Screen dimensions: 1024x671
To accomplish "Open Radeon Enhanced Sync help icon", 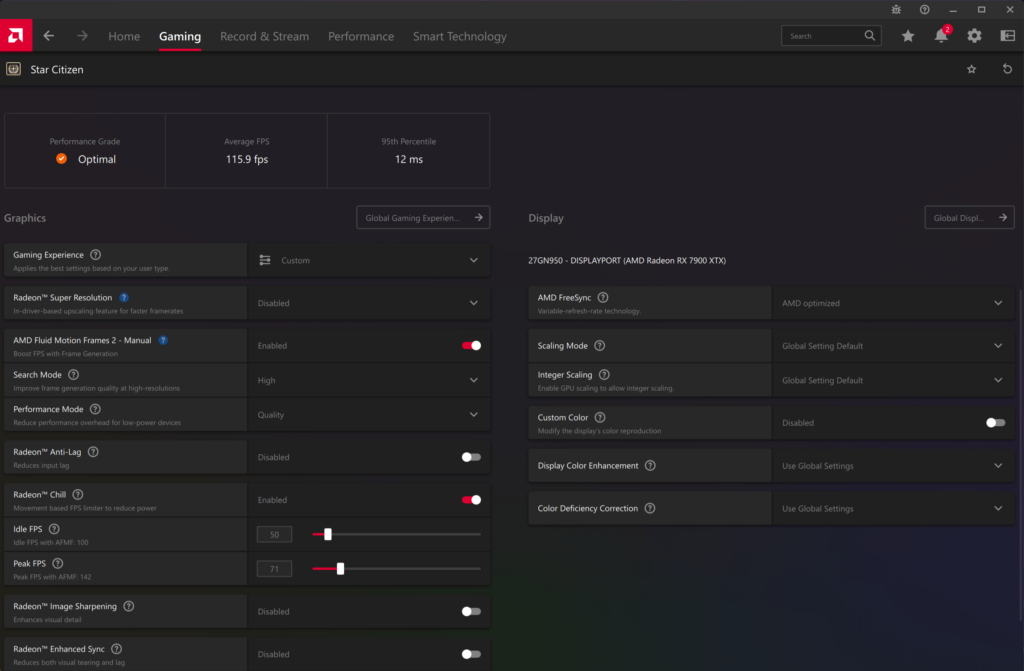I will coord(116,649).
